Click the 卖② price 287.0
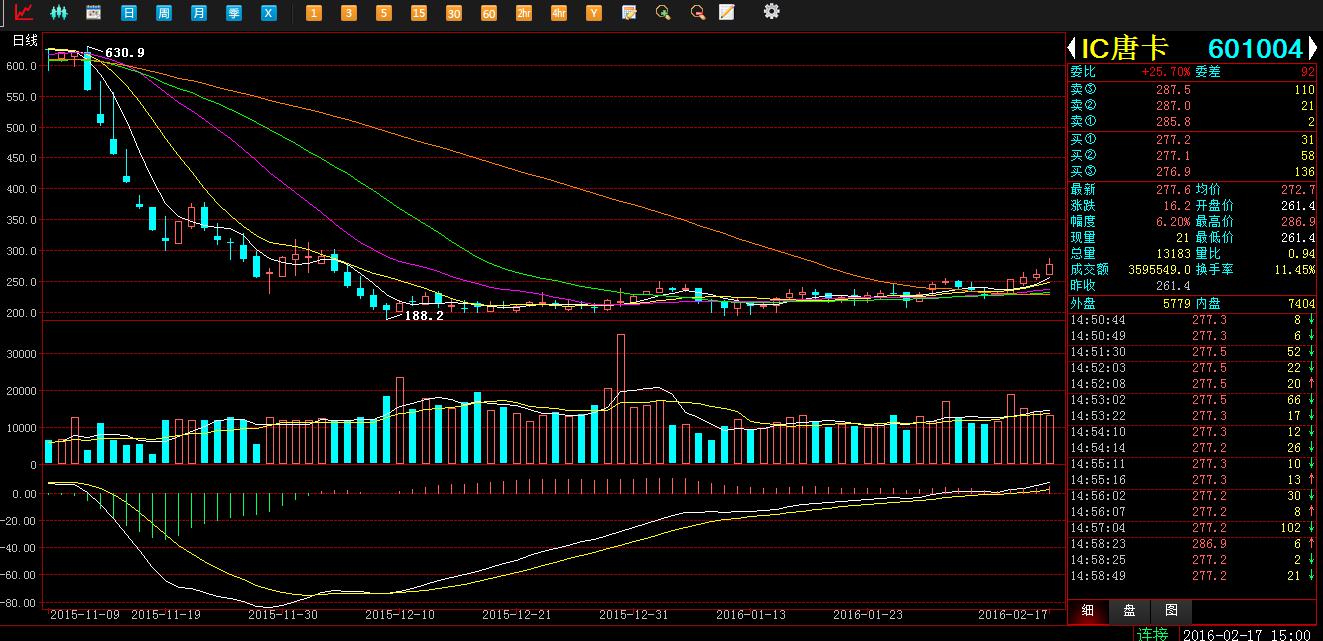 (1173, 106)
